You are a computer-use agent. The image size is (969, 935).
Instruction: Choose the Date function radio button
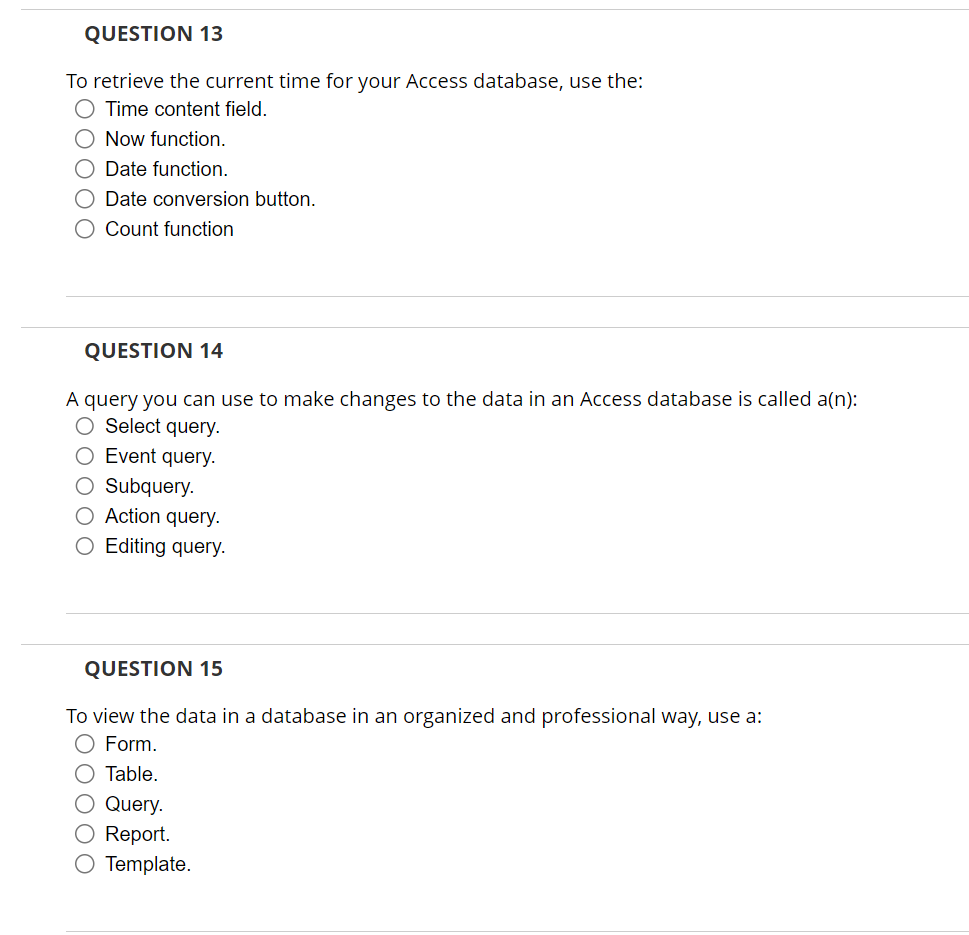84,168
